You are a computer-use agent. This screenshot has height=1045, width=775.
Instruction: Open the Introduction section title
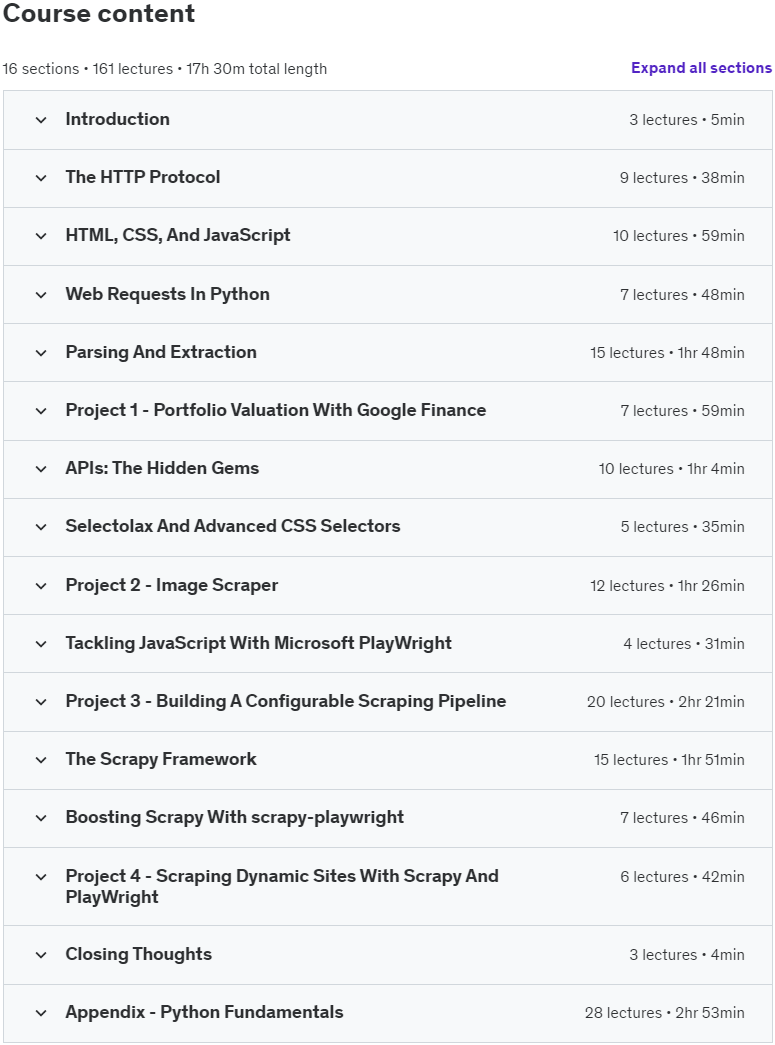117,119
